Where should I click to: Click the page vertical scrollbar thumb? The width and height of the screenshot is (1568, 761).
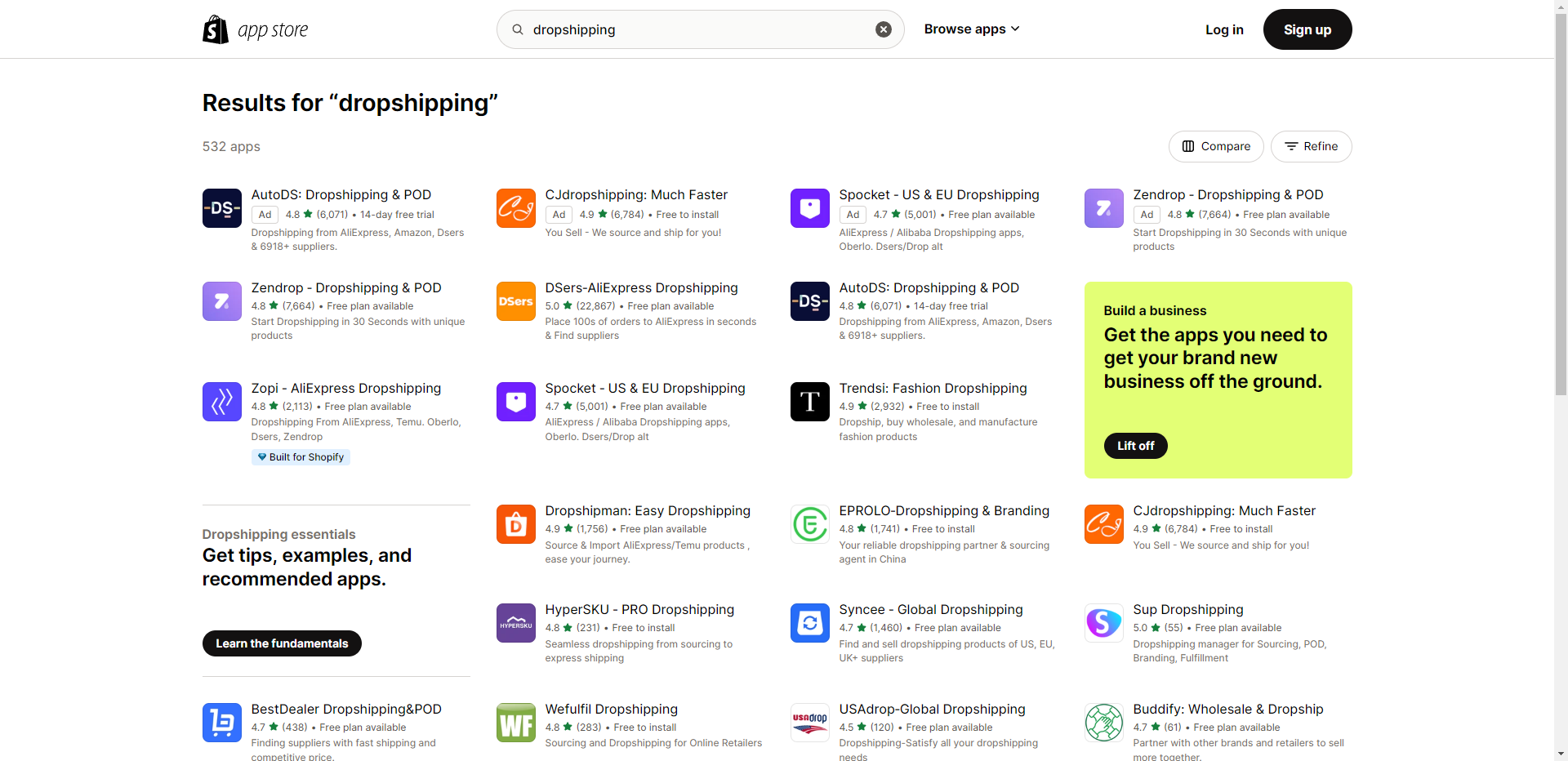pos(1561,204)
